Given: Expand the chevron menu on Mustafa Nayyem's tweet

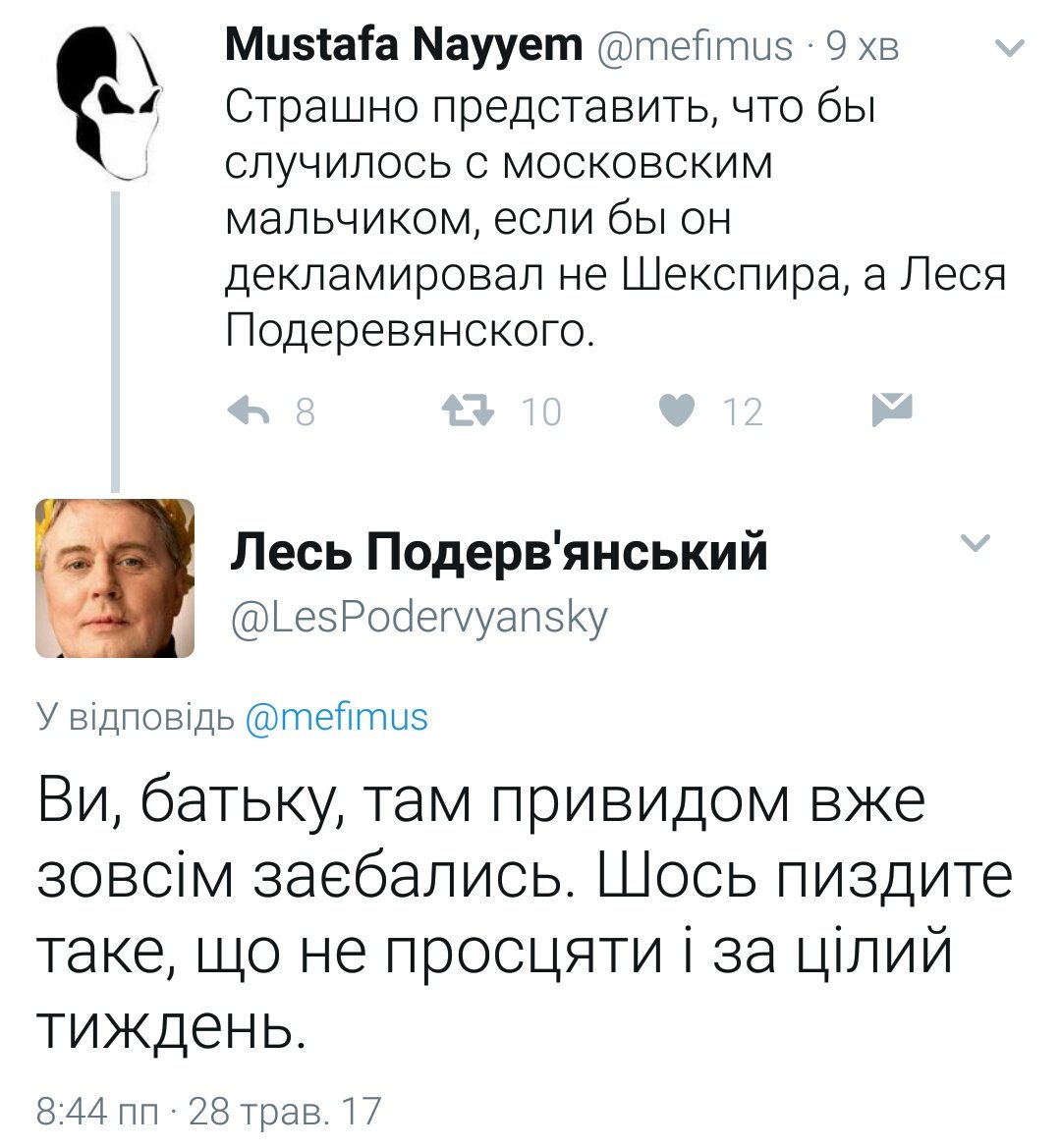Looking at the screenshot, I should [1011, 47].
